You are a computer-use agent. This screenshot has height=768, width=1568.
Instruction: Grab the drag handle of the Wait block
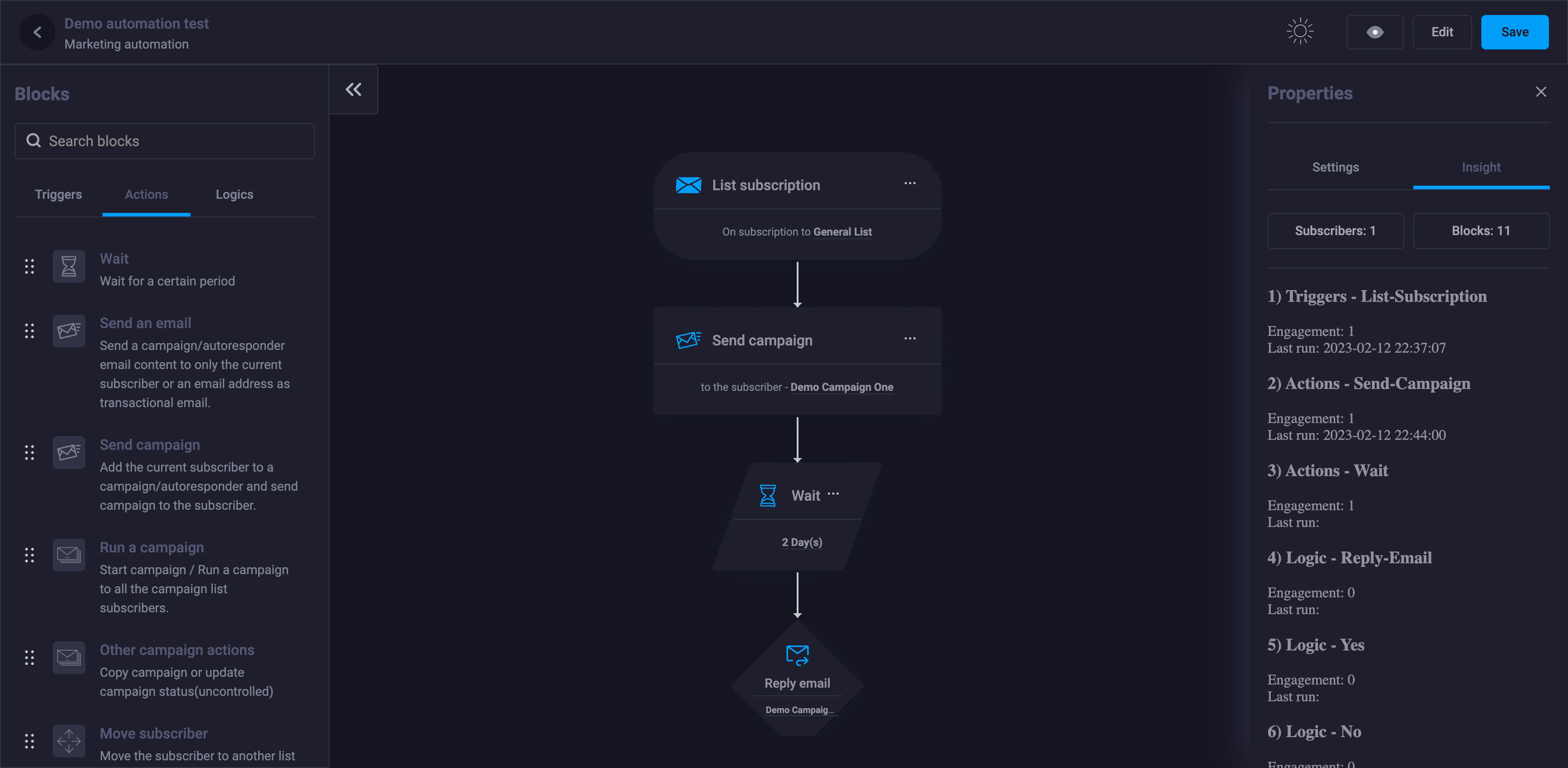point(29,266)
